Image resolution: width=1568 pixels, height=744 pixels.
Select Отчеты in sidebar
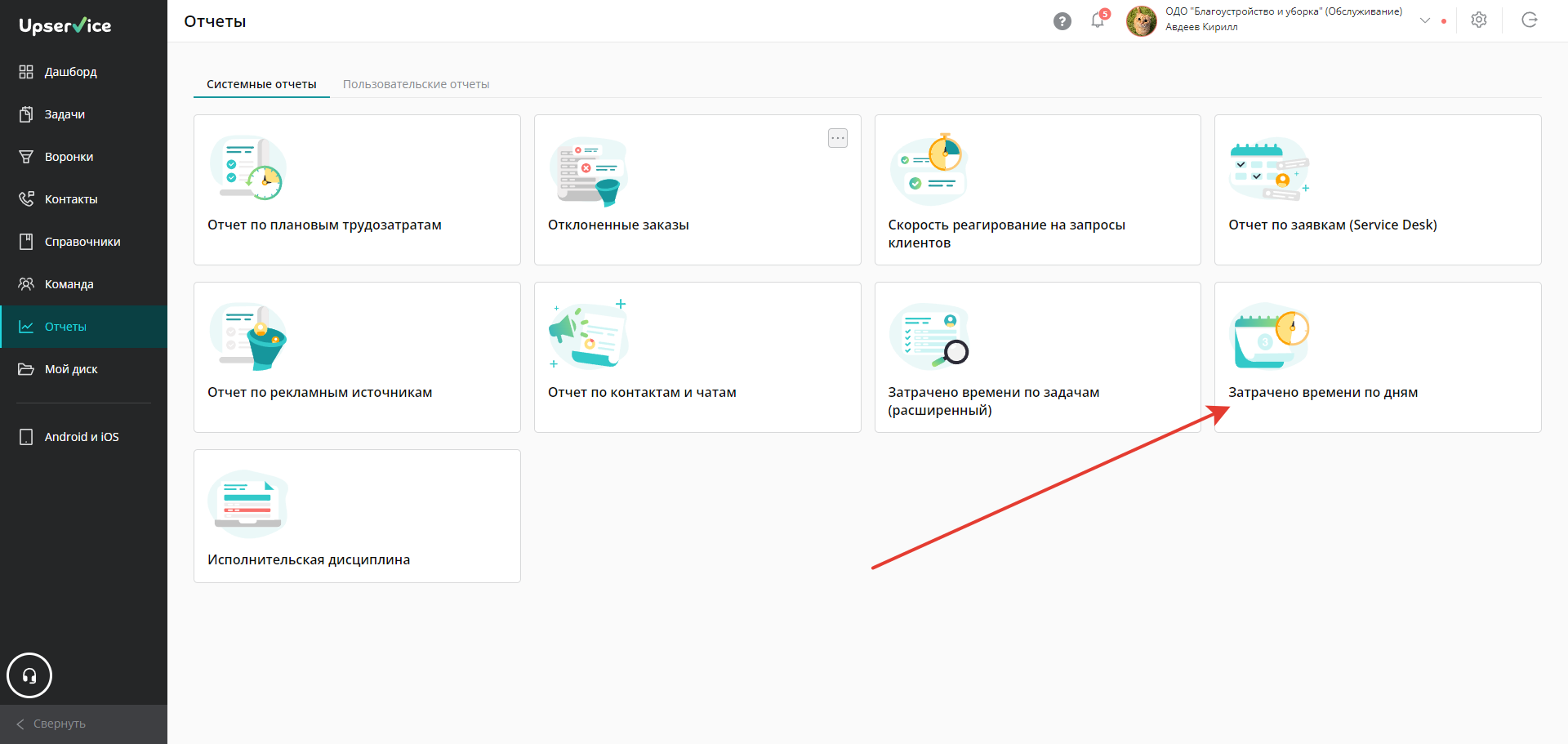click(x=83, y=327)
